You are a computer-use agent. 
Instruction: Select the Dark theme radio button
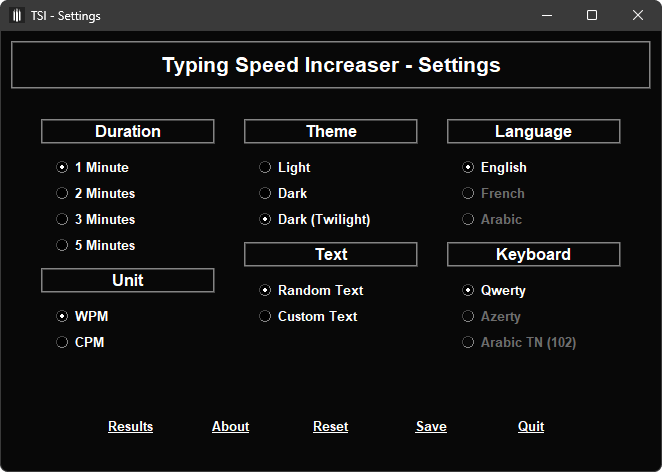pos(265,194)
